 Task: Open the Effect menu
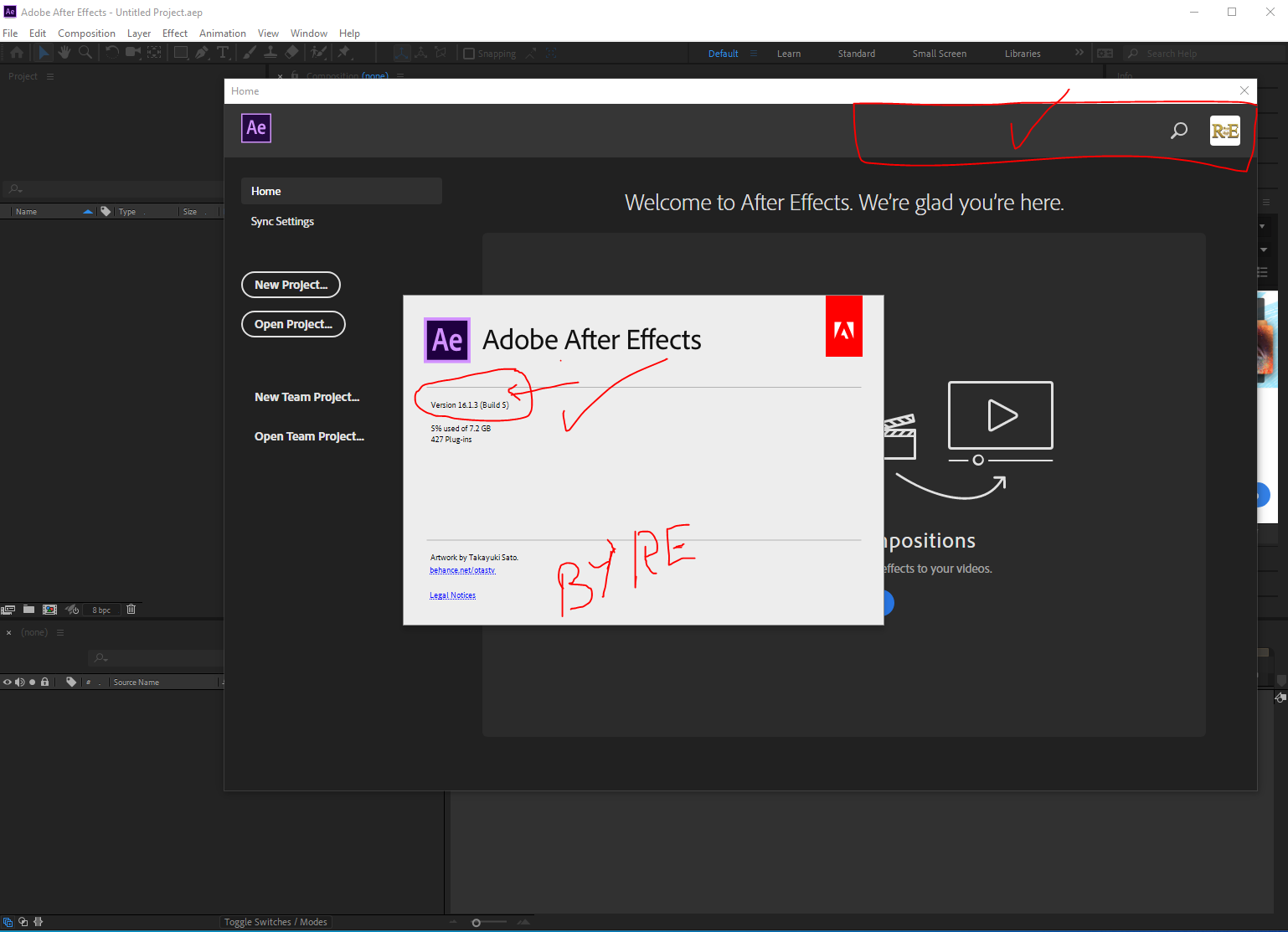click(175, 33)
